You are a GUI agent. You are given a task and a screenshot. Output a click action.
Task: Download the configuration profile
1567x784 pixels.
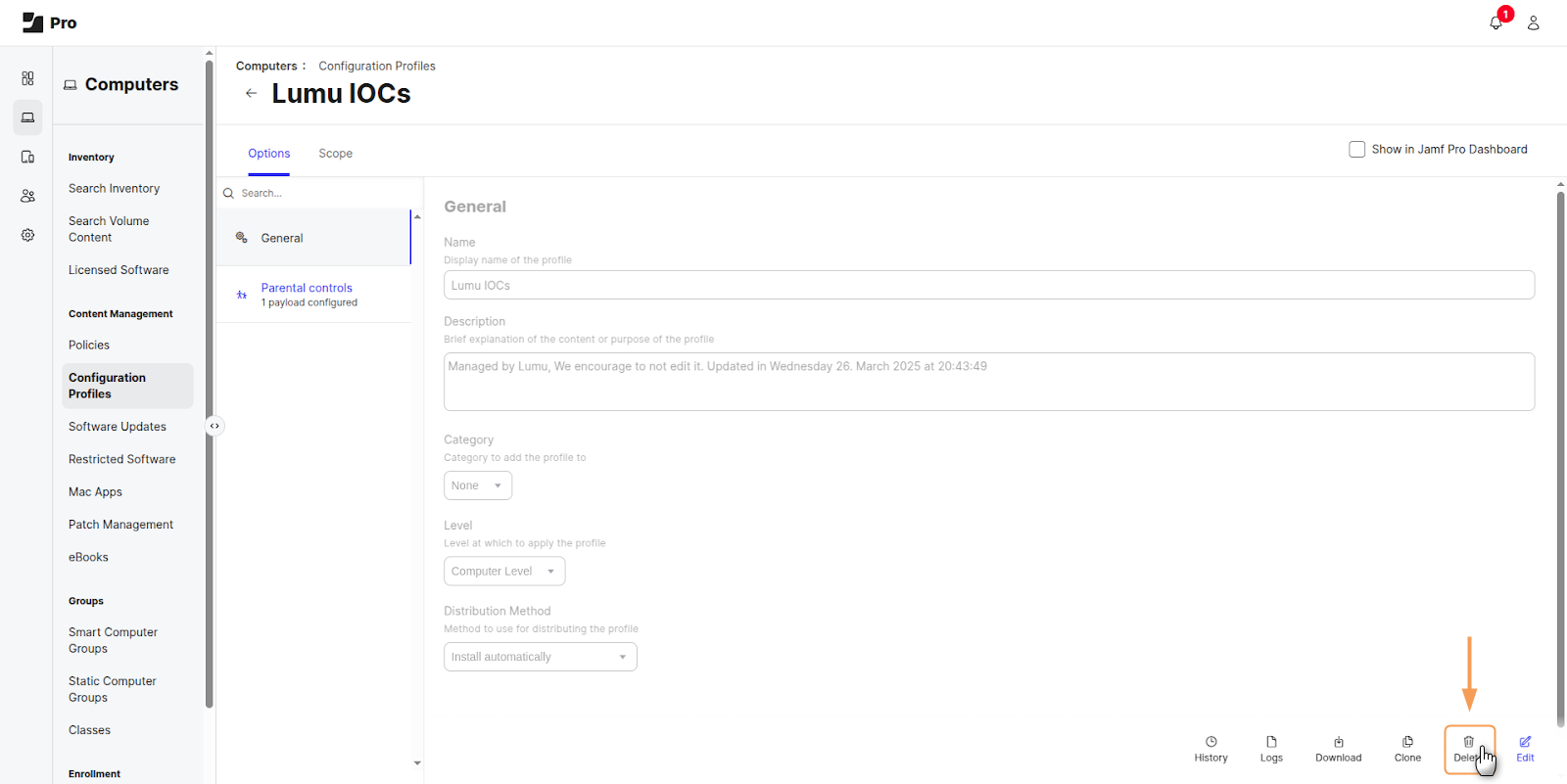pyautogui.click(x=1338, y=749)
